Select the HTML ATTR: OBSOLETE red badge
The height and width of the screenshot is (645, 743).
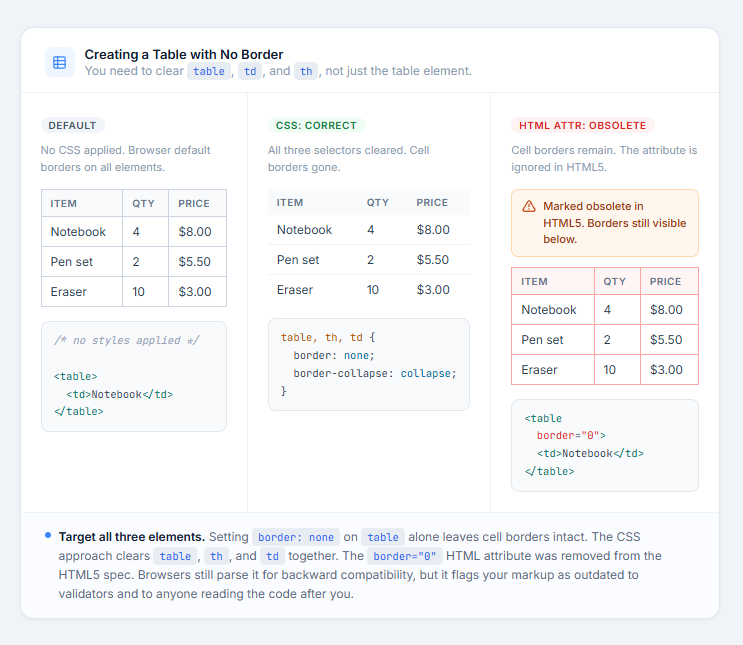[582, 126]
